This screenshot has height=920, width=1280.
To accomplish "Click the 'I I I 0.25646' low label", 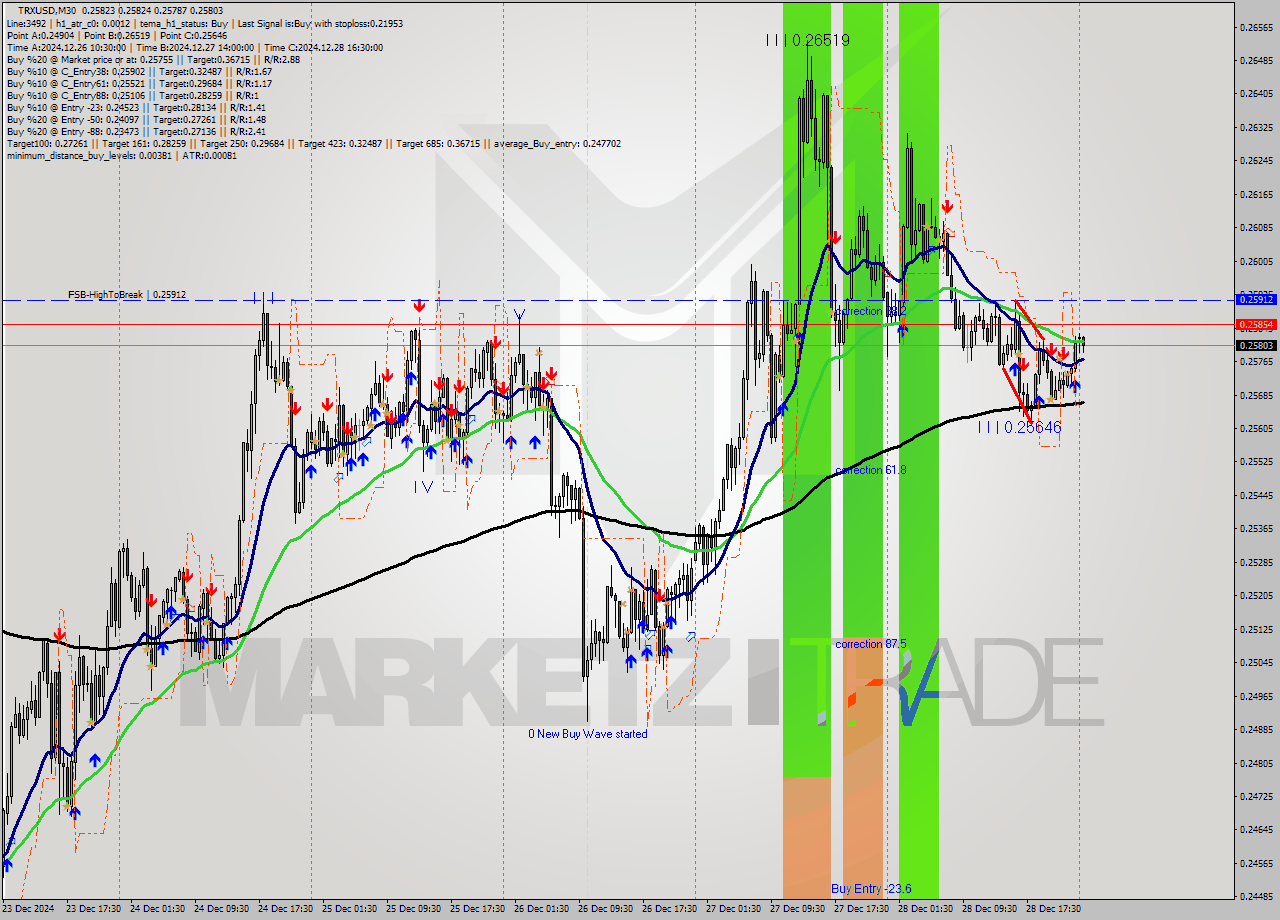I will pos(1019,427).
